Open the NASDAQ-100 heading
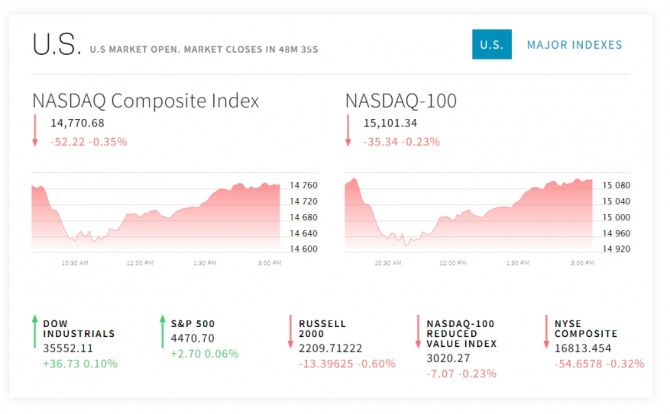Screen dimensions: 670x414 (x=401, y=101)
